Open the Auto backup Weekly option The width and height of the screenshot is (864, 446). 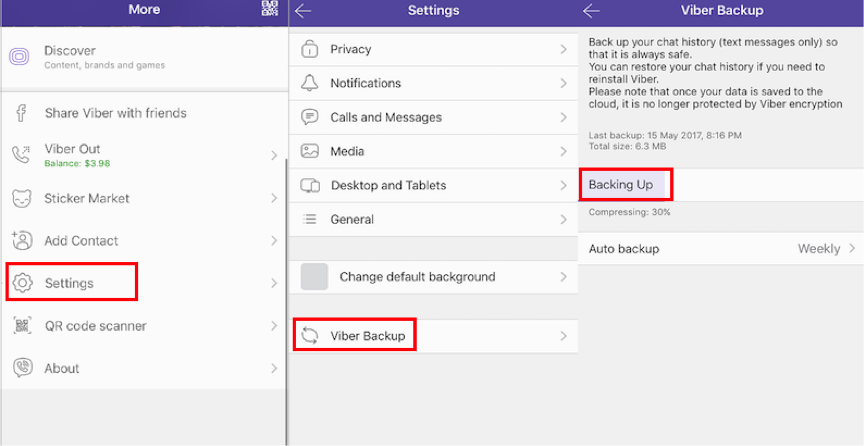820,249
